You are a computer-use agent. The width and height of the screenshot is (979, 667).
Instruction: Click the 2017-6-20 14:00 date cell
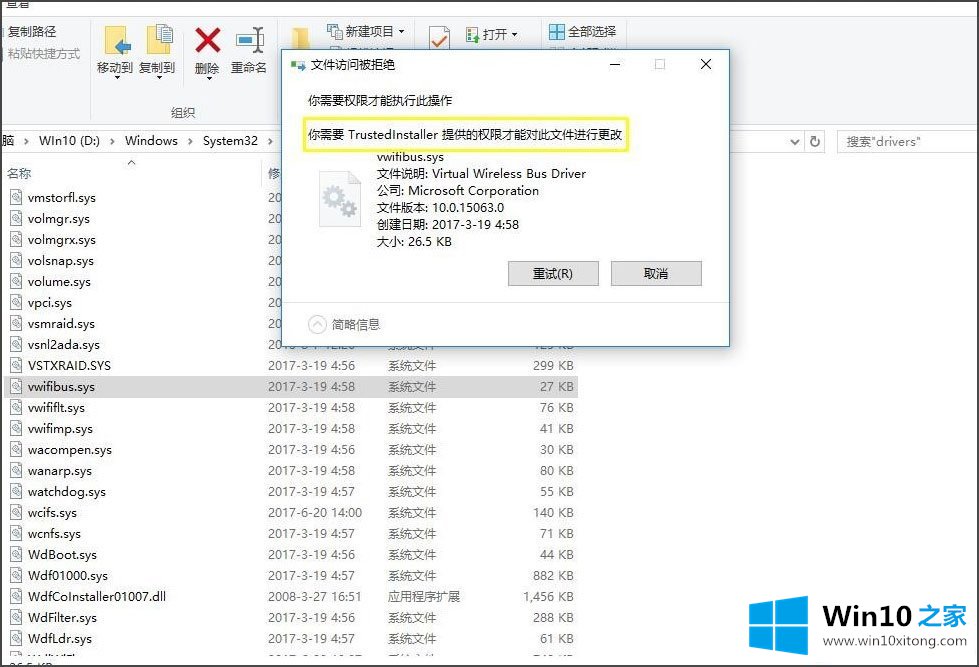pyautogui.click(x=315, y=513)
